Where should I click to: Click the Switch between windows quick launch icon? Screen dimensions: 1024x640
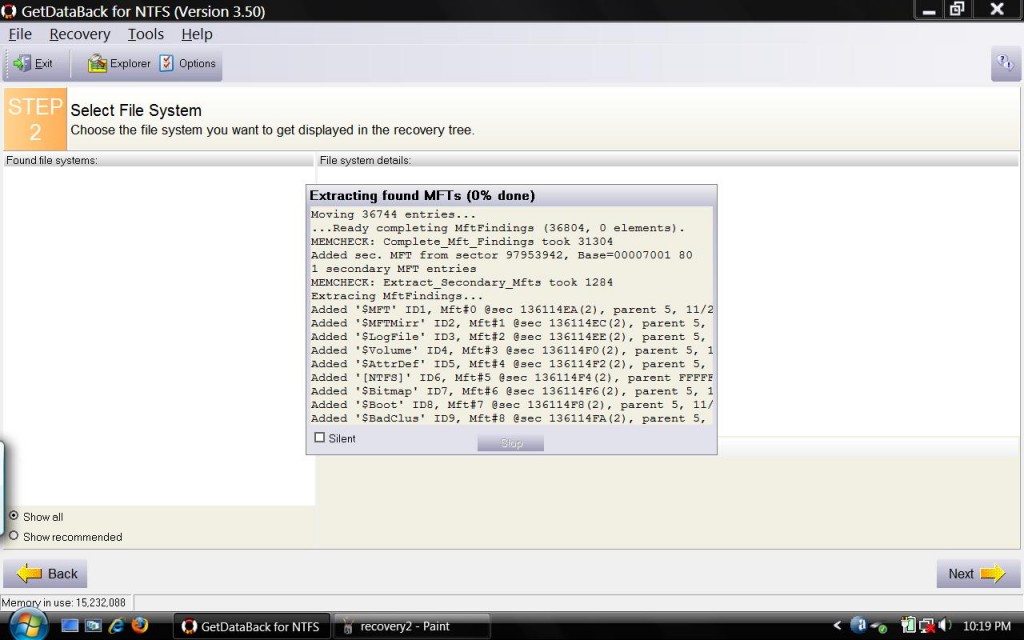tap(93, 626)
